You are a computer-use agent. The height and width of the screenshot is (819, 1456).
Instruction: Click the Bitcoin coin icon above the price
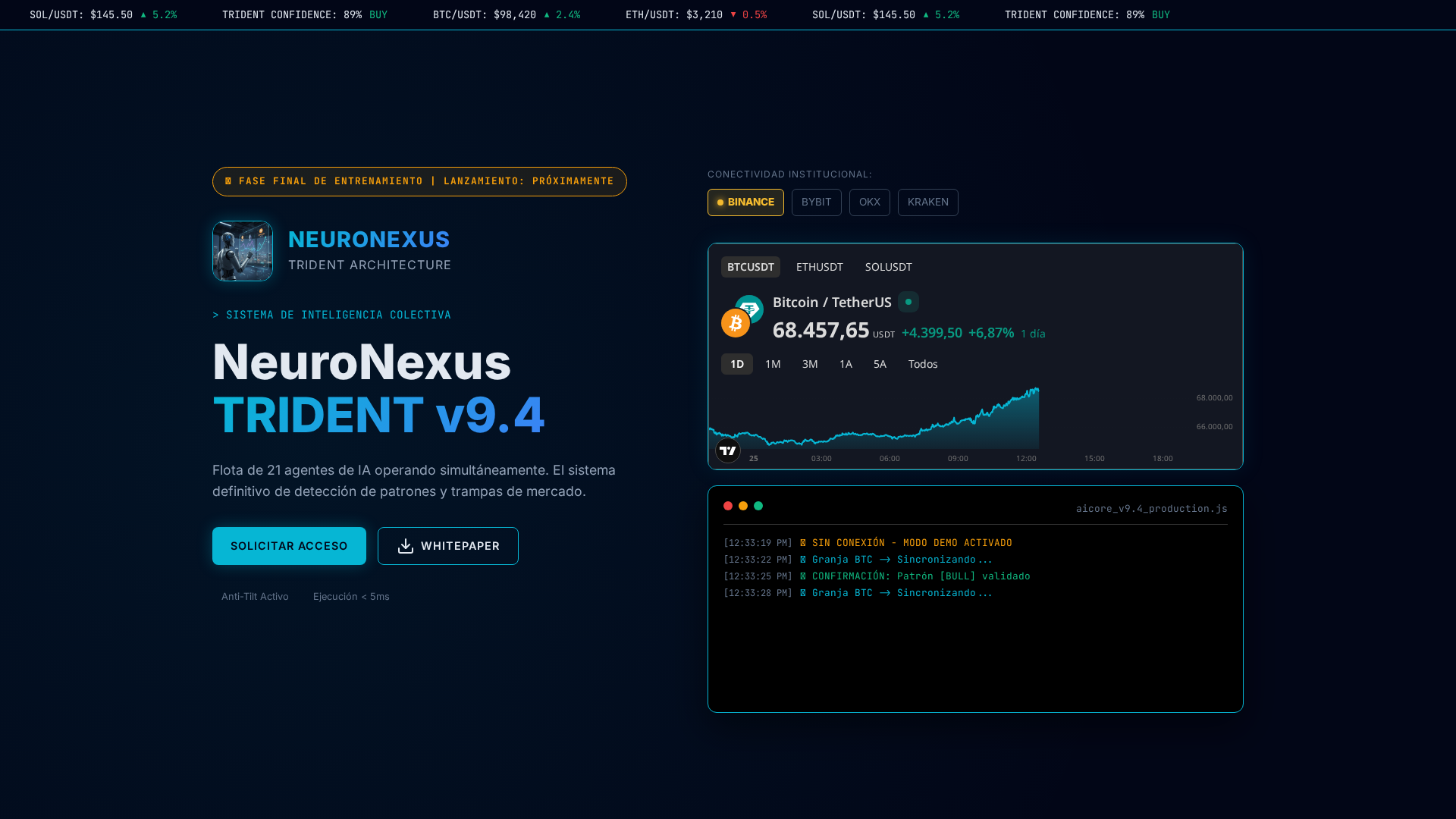[x=735, y=323]
